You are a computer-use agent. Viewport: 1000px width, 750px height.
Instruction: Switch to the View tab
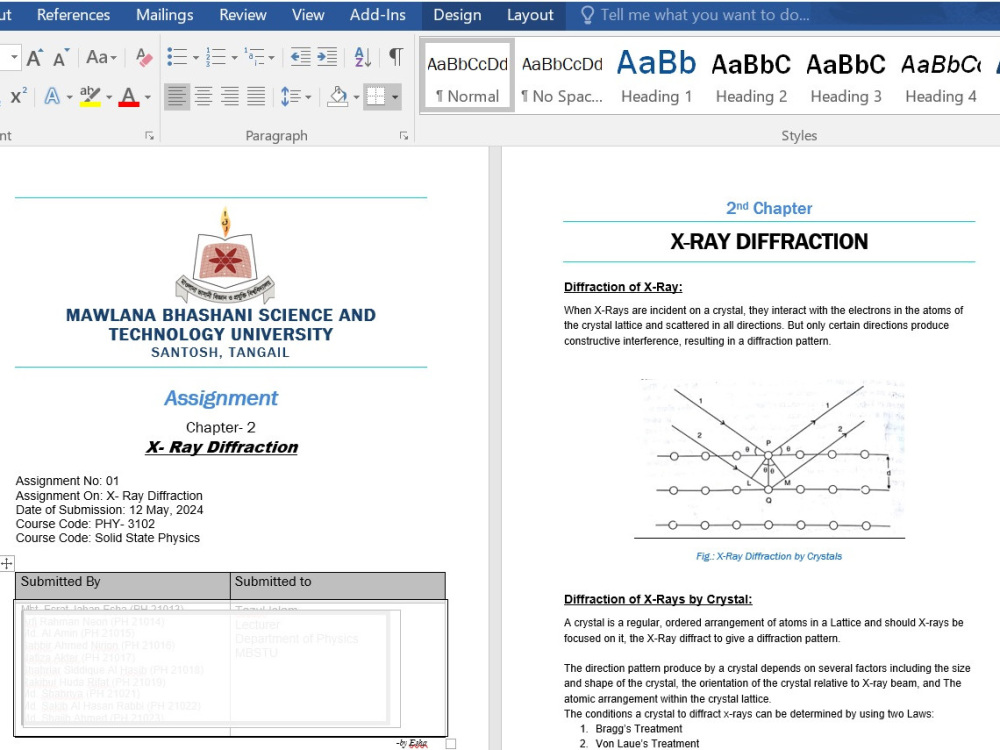308,15
